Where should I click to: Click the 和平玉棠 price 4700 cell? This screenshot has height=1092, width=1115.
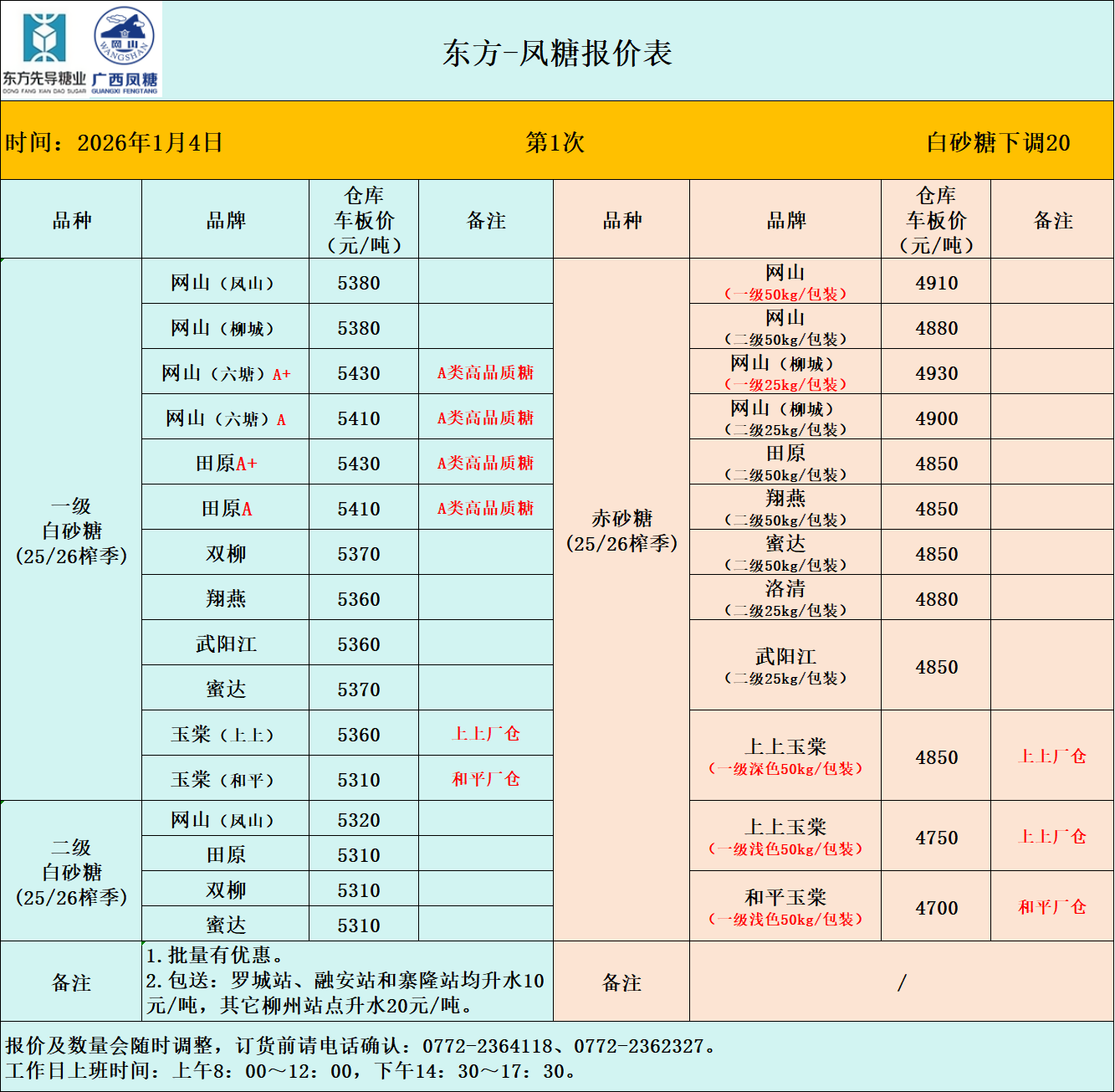point(936,908)
